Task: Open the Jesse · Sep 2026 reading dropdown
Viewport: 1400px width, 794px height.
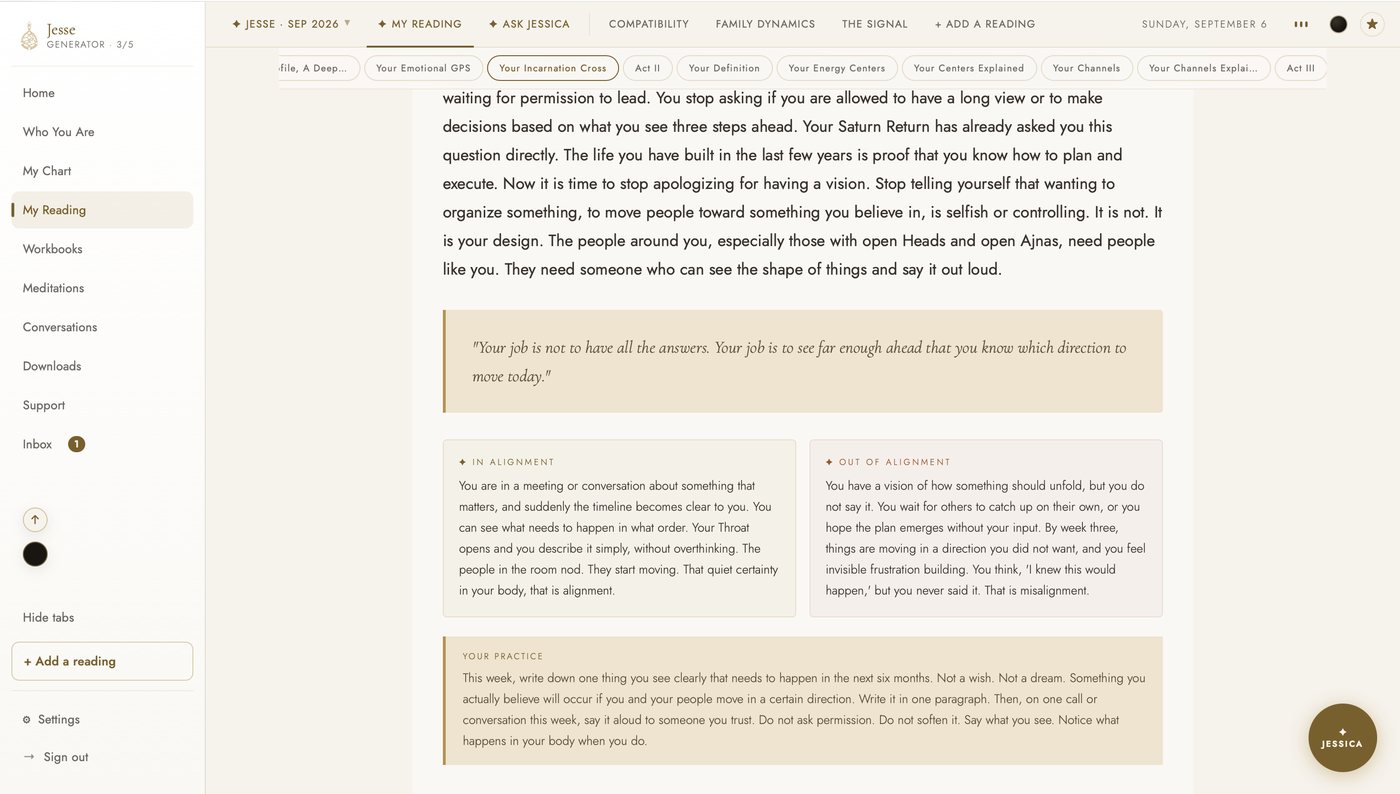Action: [291, 24]
